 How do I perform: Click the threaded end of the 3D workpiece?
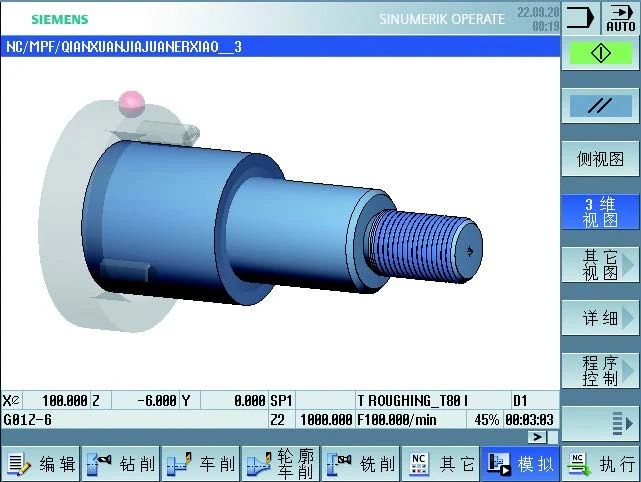(420, 245)
